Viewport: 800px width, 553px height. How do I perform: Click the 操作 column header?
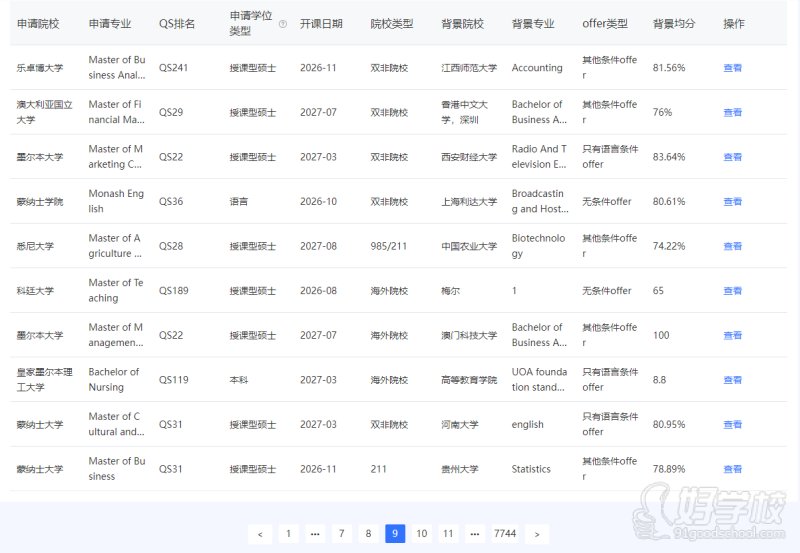pyautogui.click(x=734, y=24)
